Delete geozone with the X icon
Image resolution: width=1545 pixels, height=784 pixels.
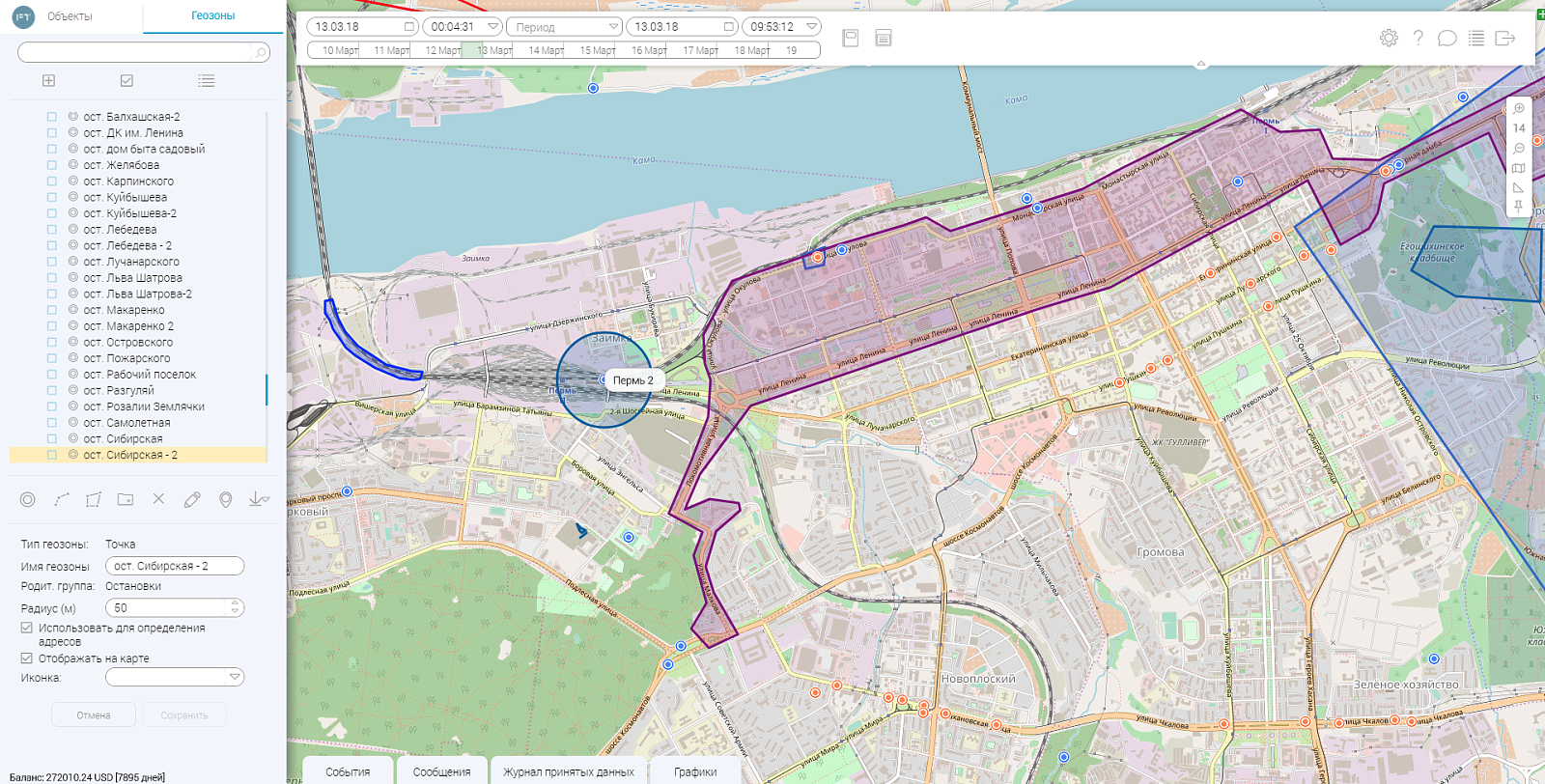click(158, 499)
